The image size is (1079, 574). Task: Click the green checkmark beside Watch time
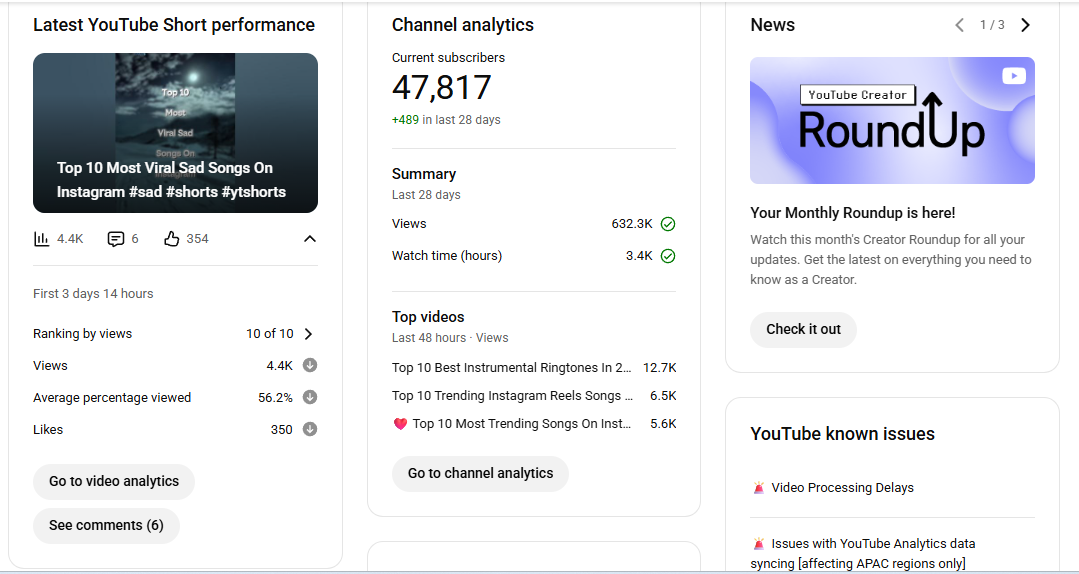[x=668, y=256]
